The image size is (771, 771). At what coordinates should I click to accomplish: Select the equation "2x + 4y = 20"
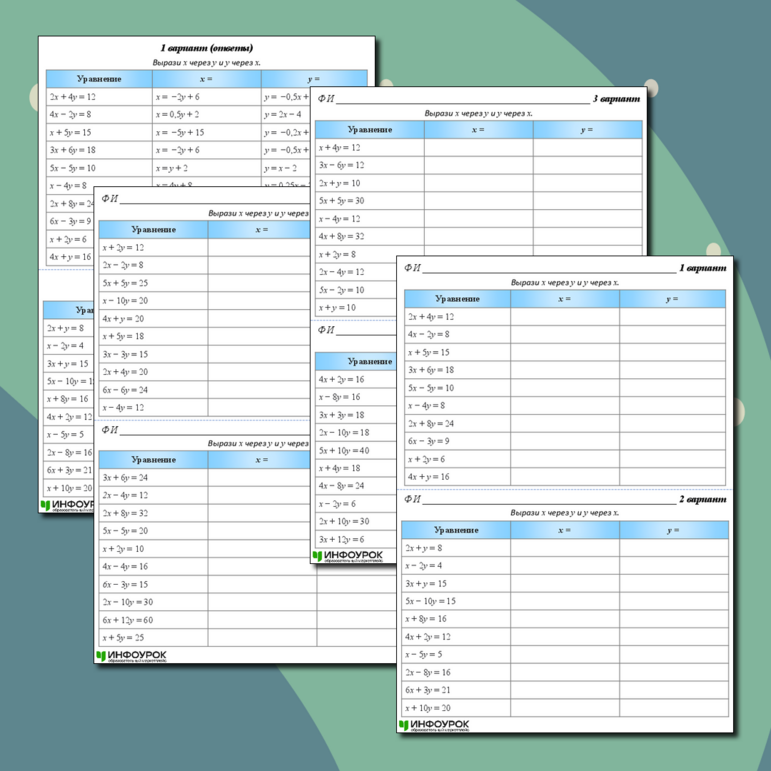click(125, 372)
